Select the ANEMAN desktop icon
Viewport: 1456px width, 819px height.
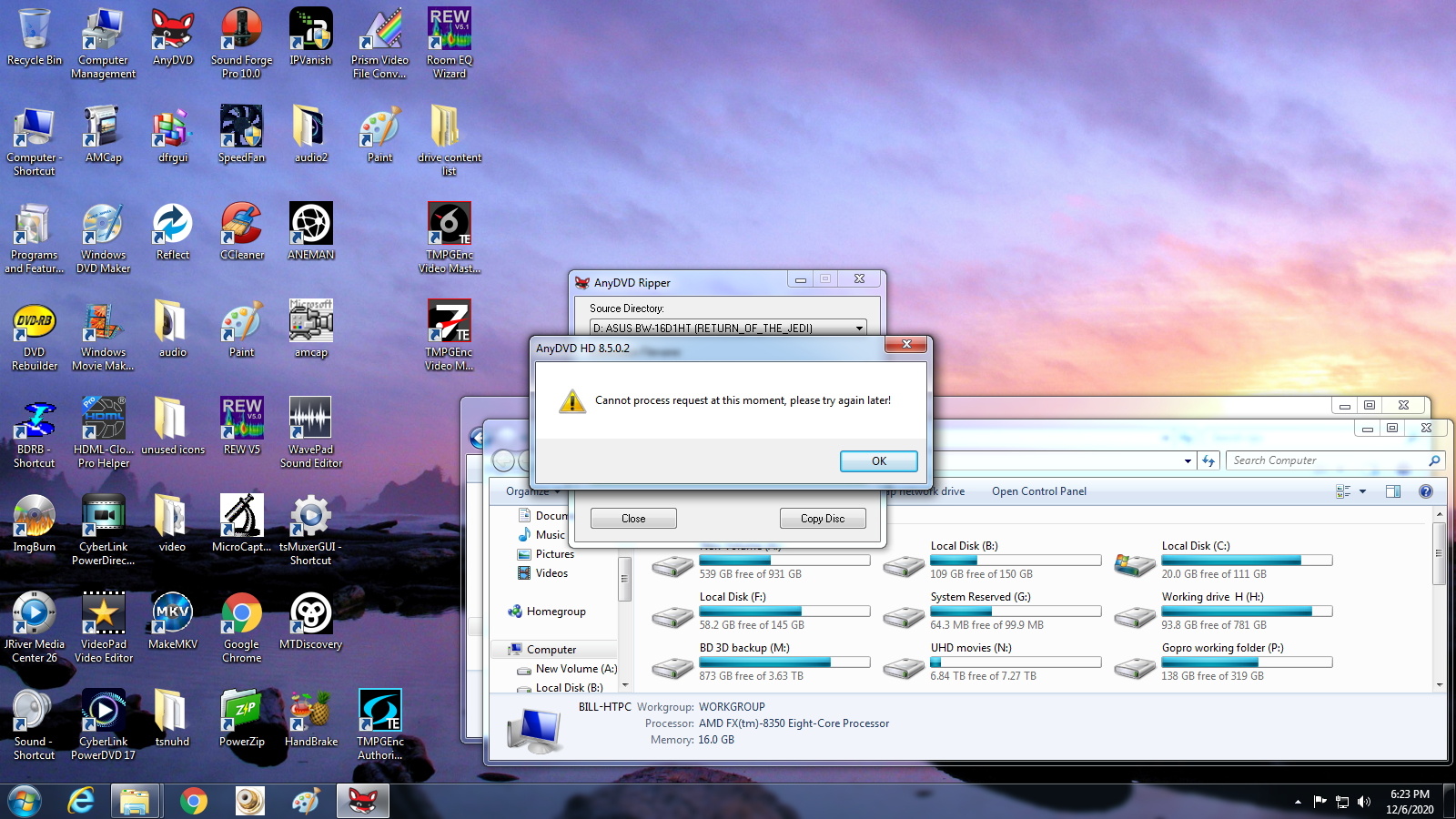310,232
